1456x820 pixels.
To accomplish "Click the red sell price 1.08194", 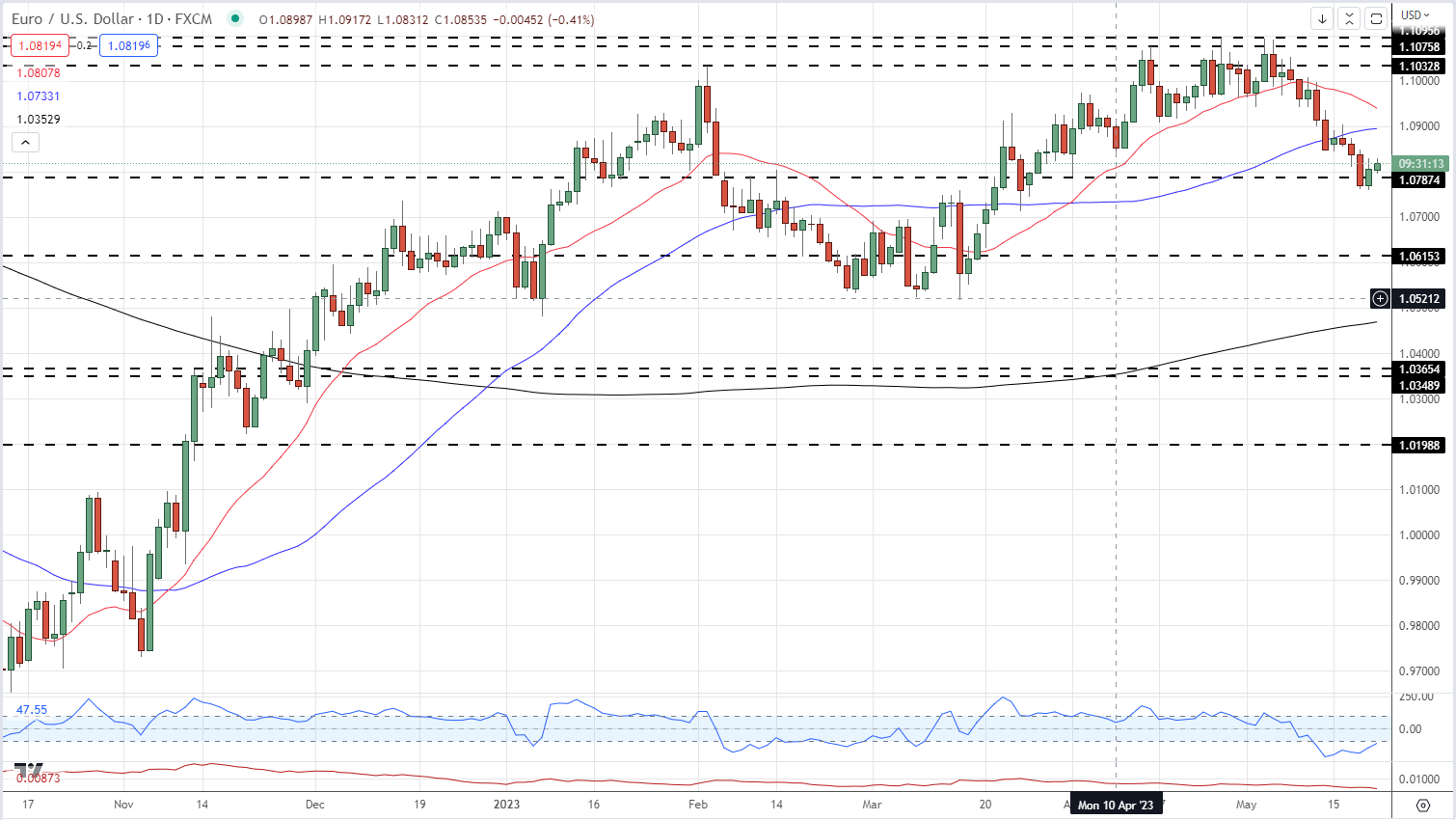I will (40, 45).
